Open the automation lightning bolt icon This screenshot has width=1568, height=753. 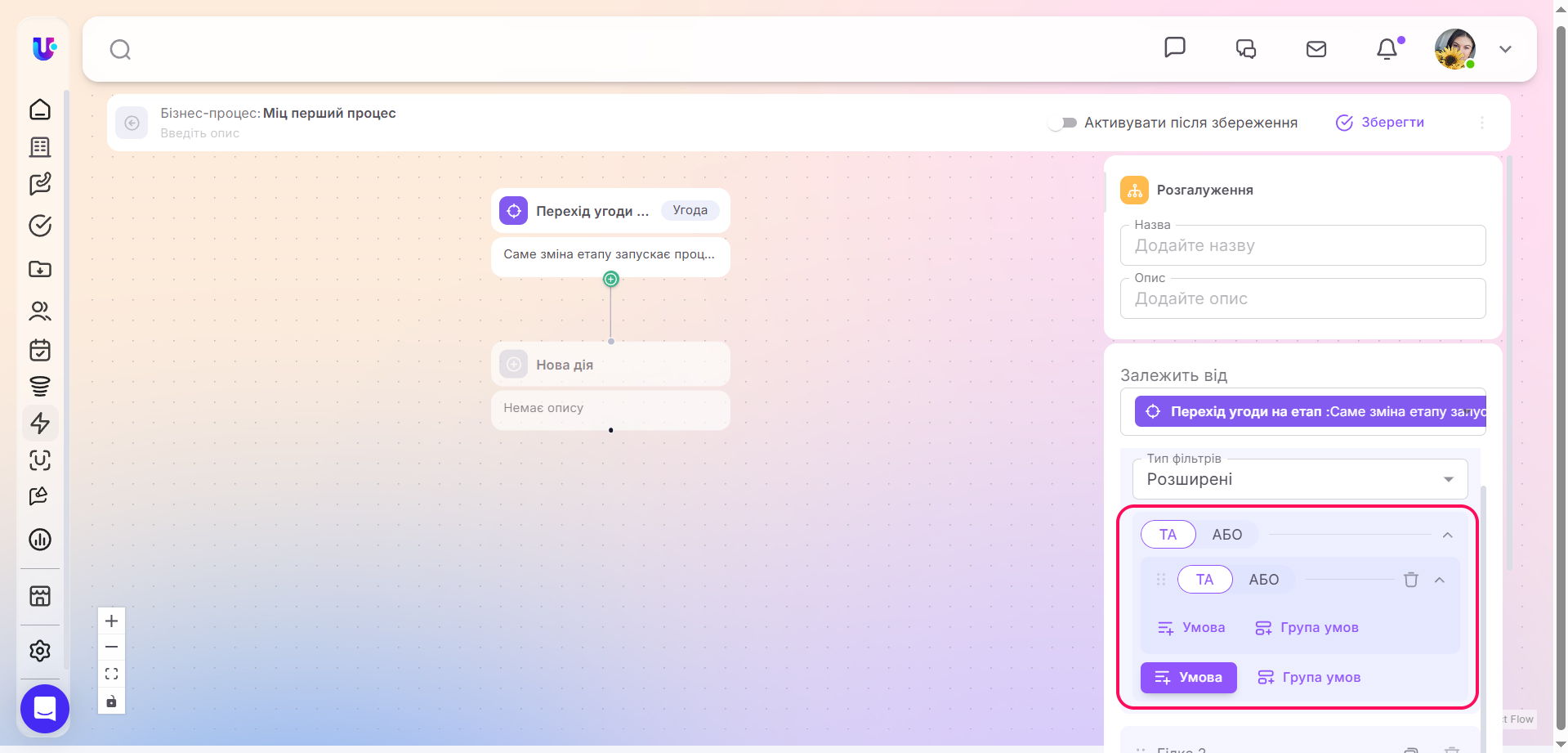tap(40, 423)
